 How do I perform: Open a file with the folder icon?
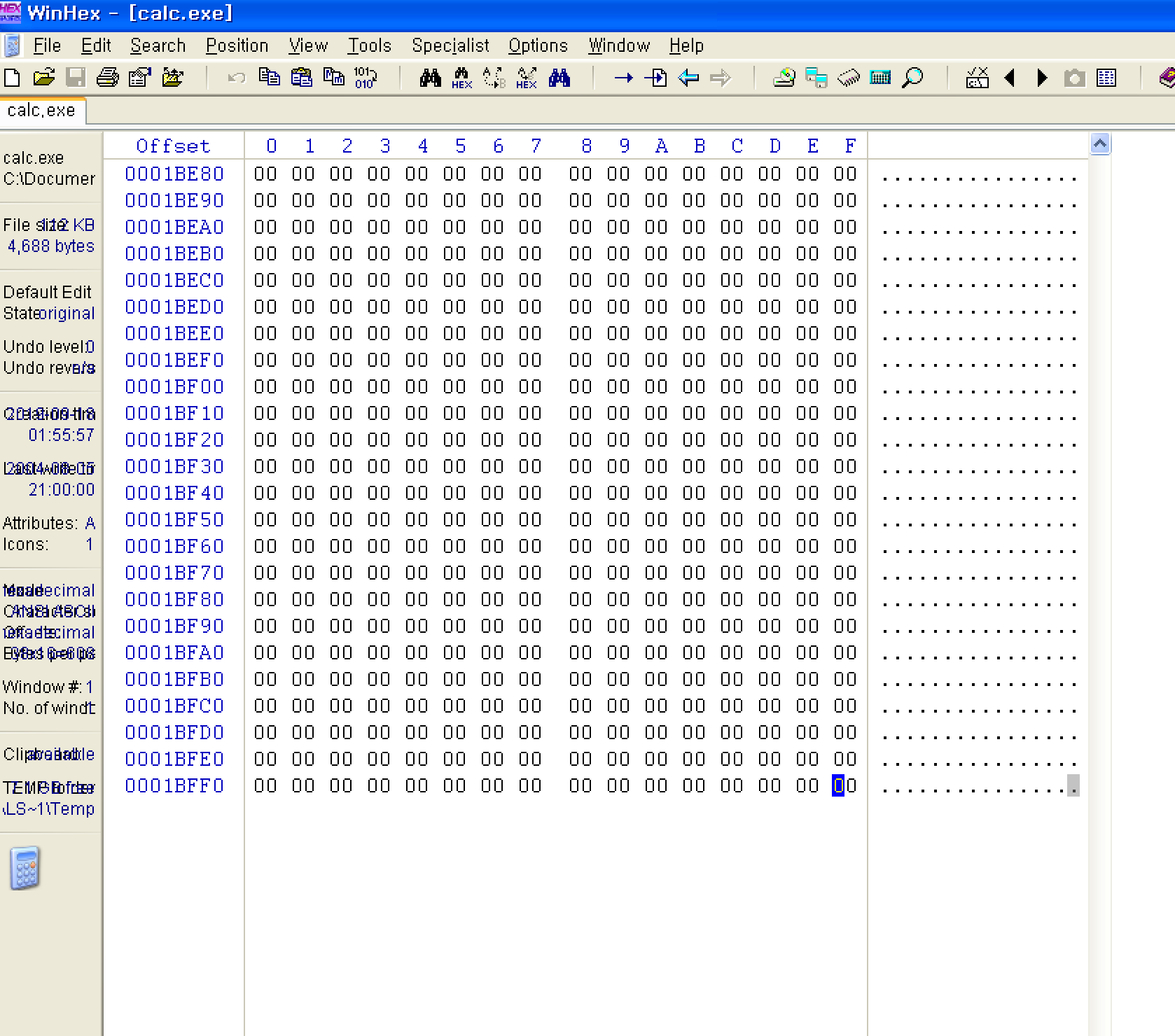pos(43,78)
